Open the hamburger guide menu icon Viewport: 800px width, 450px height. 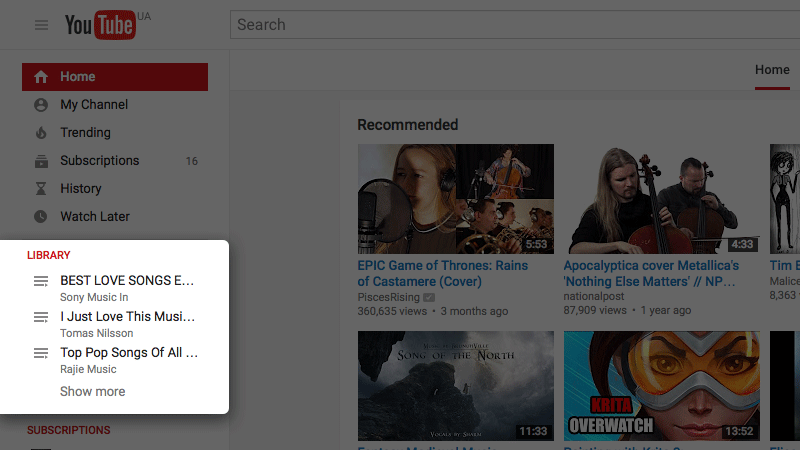[41, 24]
